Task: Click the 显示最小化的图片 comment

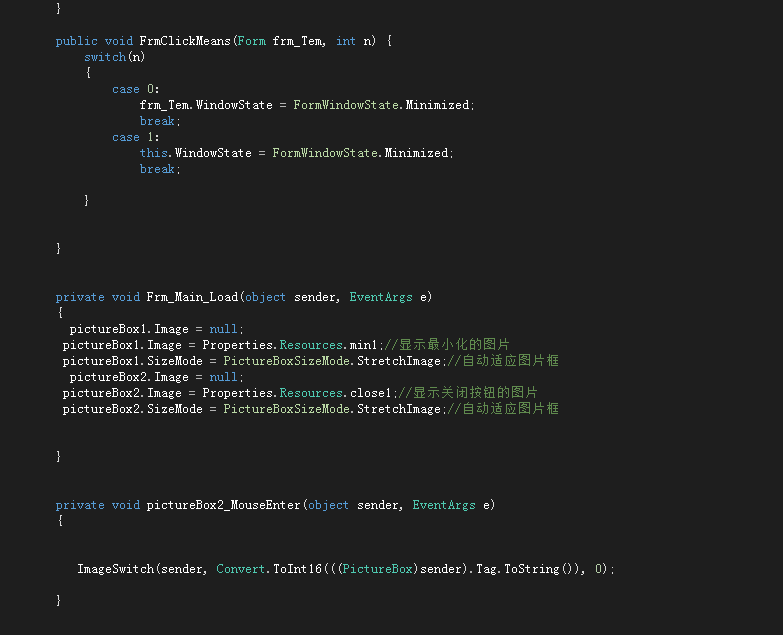Action: (447, 345)
